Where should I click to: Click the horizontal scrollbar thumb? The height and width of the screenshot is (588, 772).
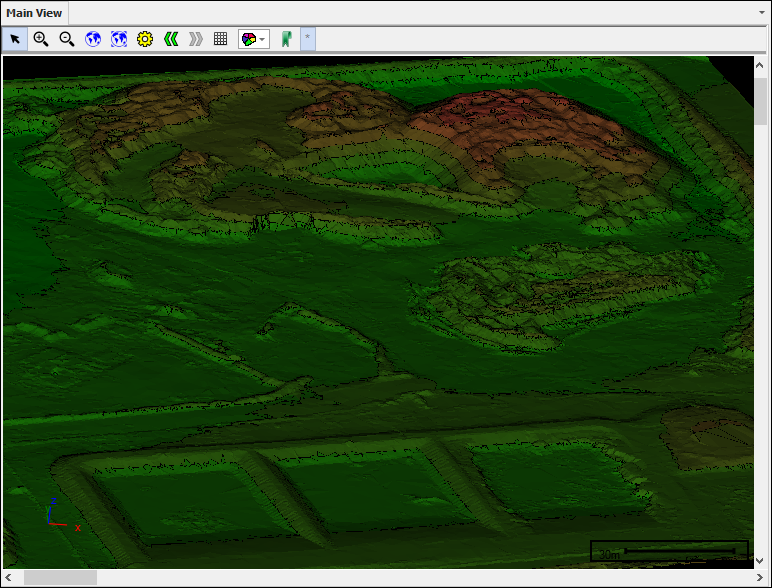click(60, 577)
